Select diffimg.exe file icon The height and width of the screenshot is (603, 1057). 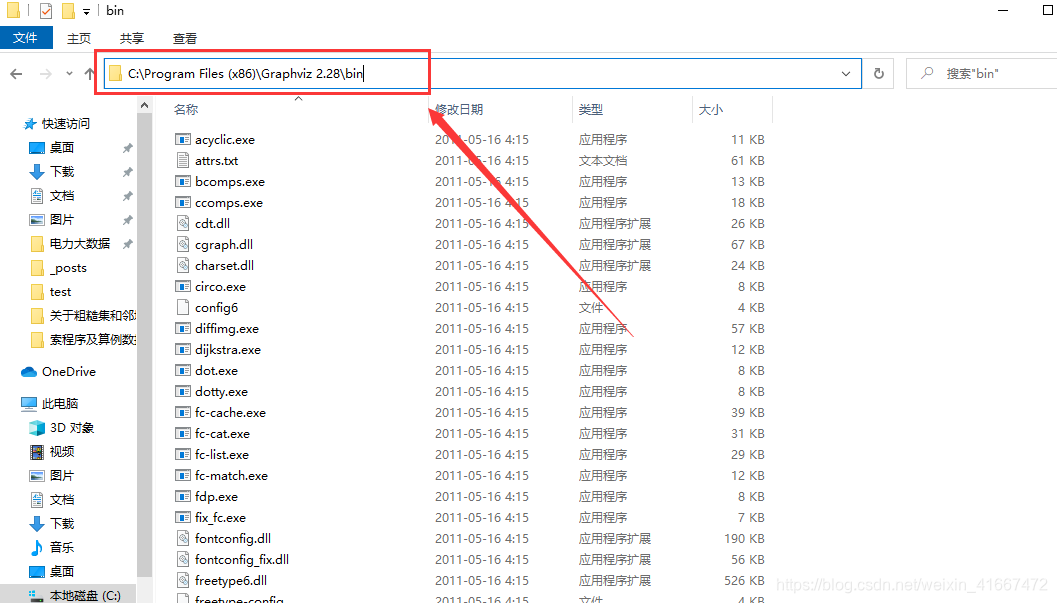pos(183,328)
